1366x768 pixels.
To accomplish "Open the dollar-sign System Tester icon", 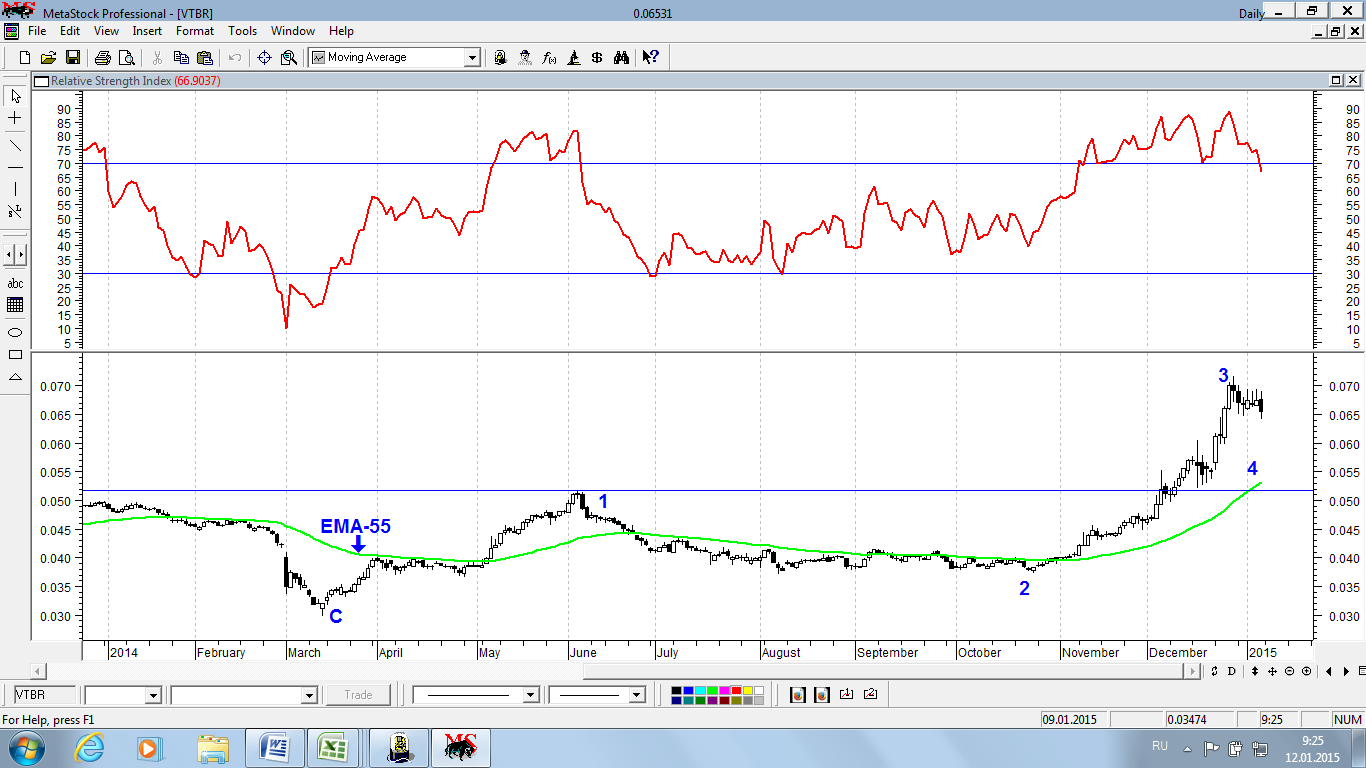I will [x=597, y=58].
